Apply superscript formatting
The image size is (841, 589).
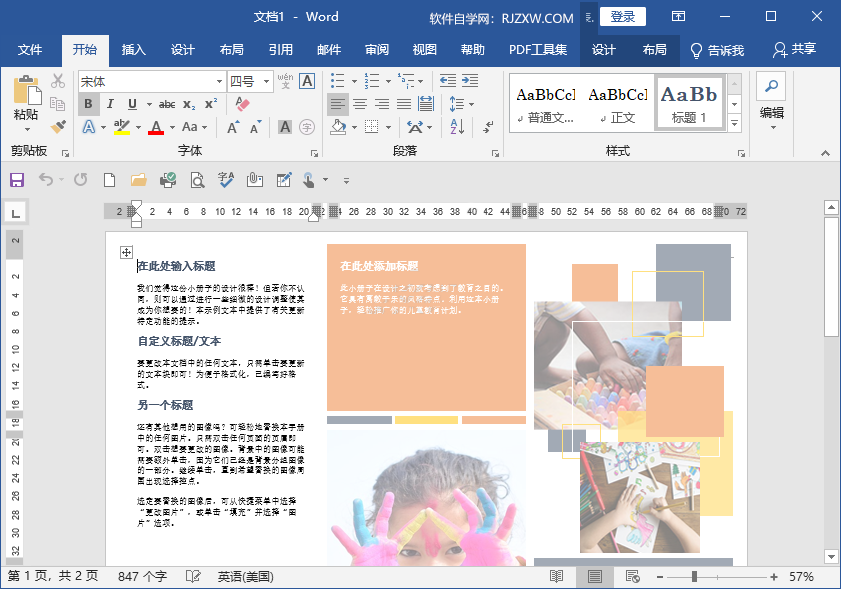pos(210,103)
